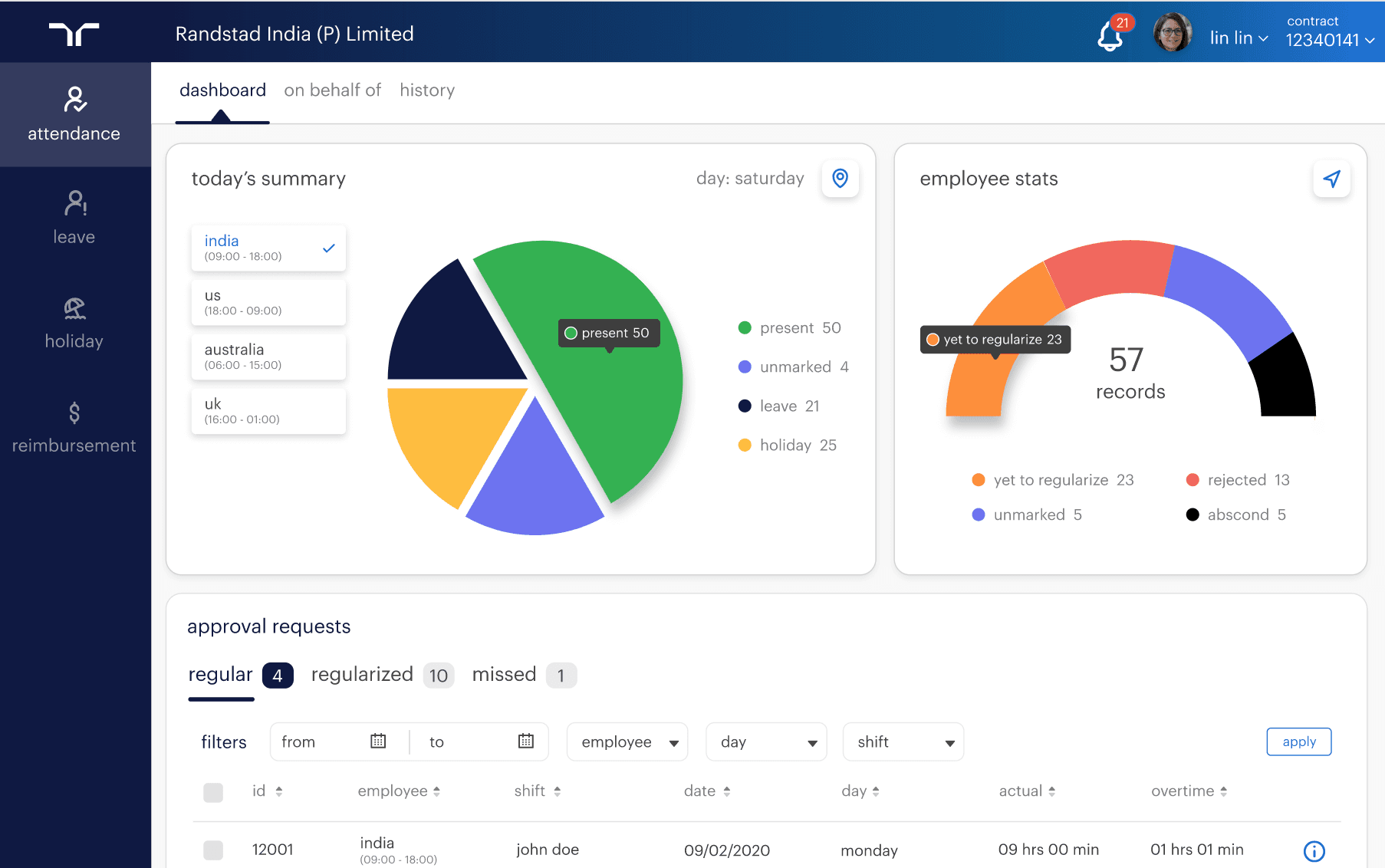The height and width of the screenshot is (868, 1385).
Task: Open the shift filter dropdown
Action: pyautogui.click(x=903, y=741)
